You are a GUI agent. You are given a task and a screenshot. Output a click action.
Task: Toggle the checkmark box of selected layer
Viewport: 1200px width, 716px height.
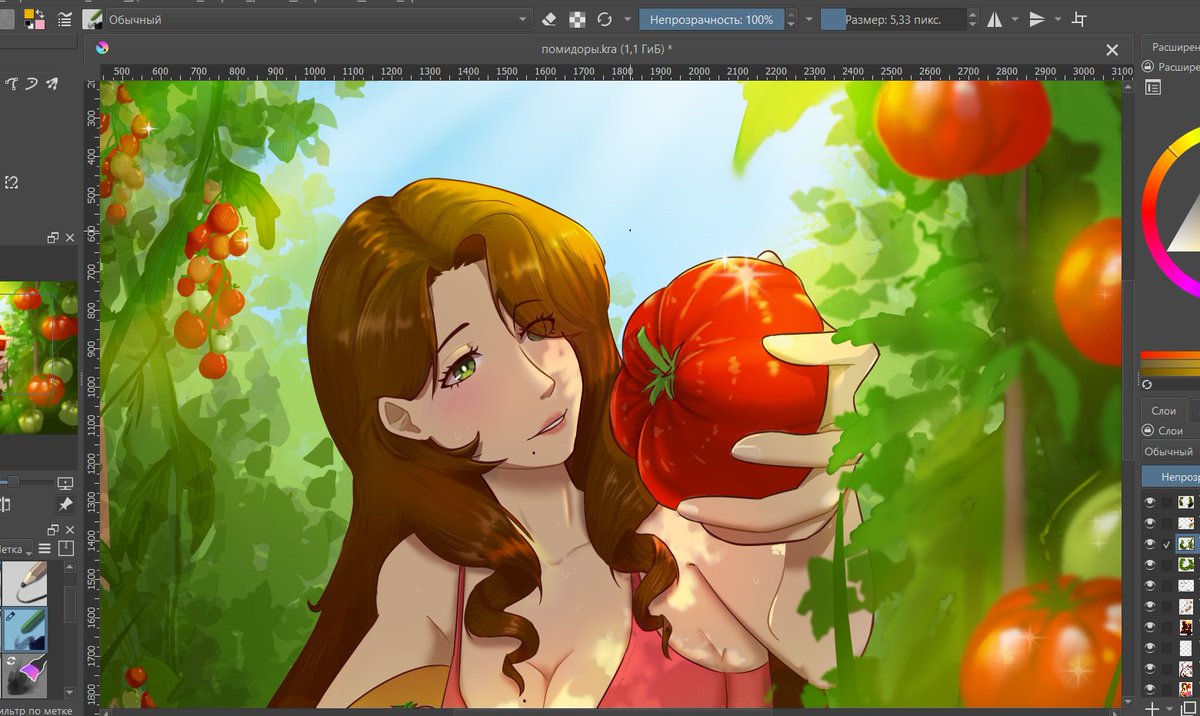click(x=1167, y=544)
